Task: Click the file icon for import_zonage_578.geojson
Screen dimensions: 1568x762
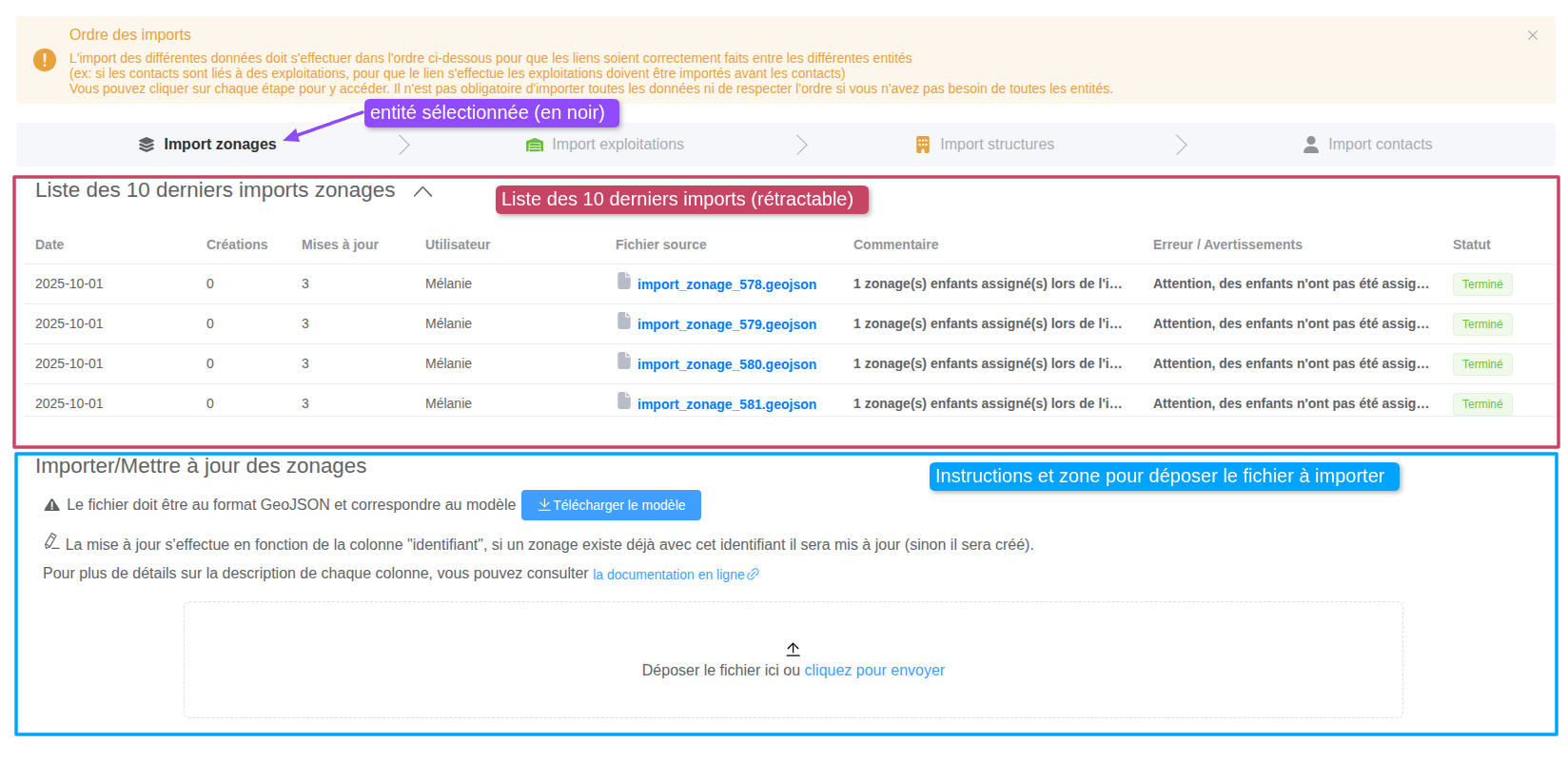Action: (624, 281)
